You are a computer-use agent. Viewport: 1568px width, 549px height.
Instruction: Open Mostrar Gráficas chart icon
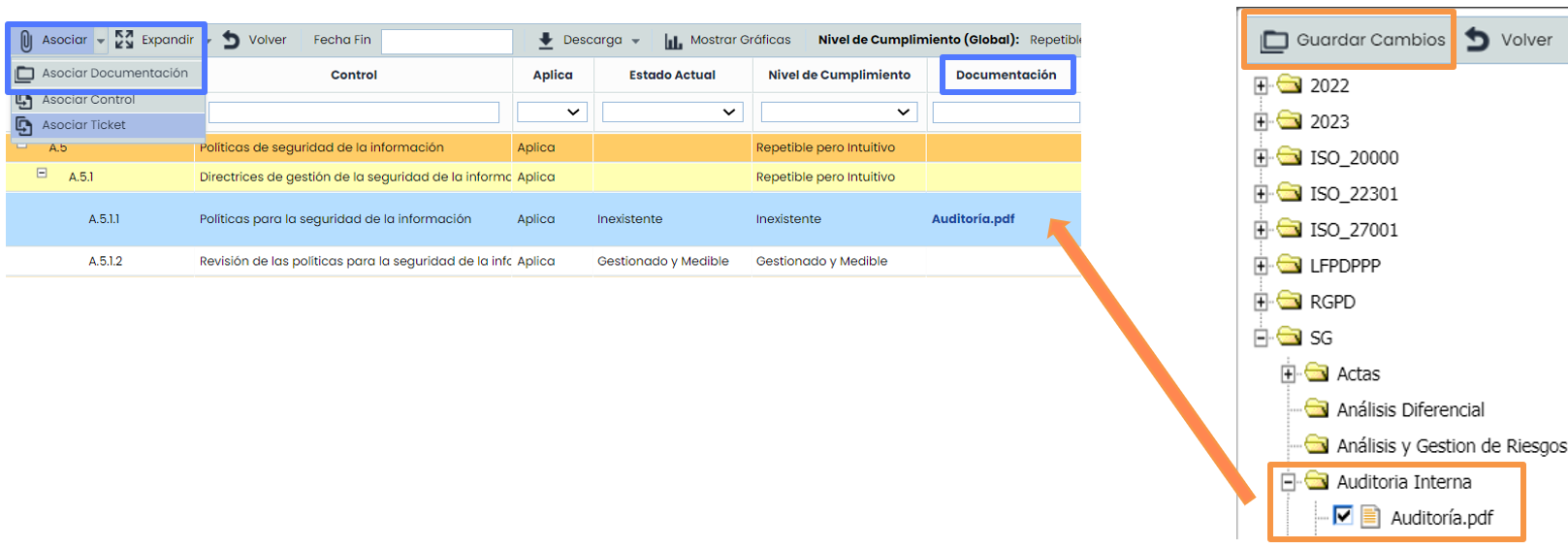[x=673, y=41]
